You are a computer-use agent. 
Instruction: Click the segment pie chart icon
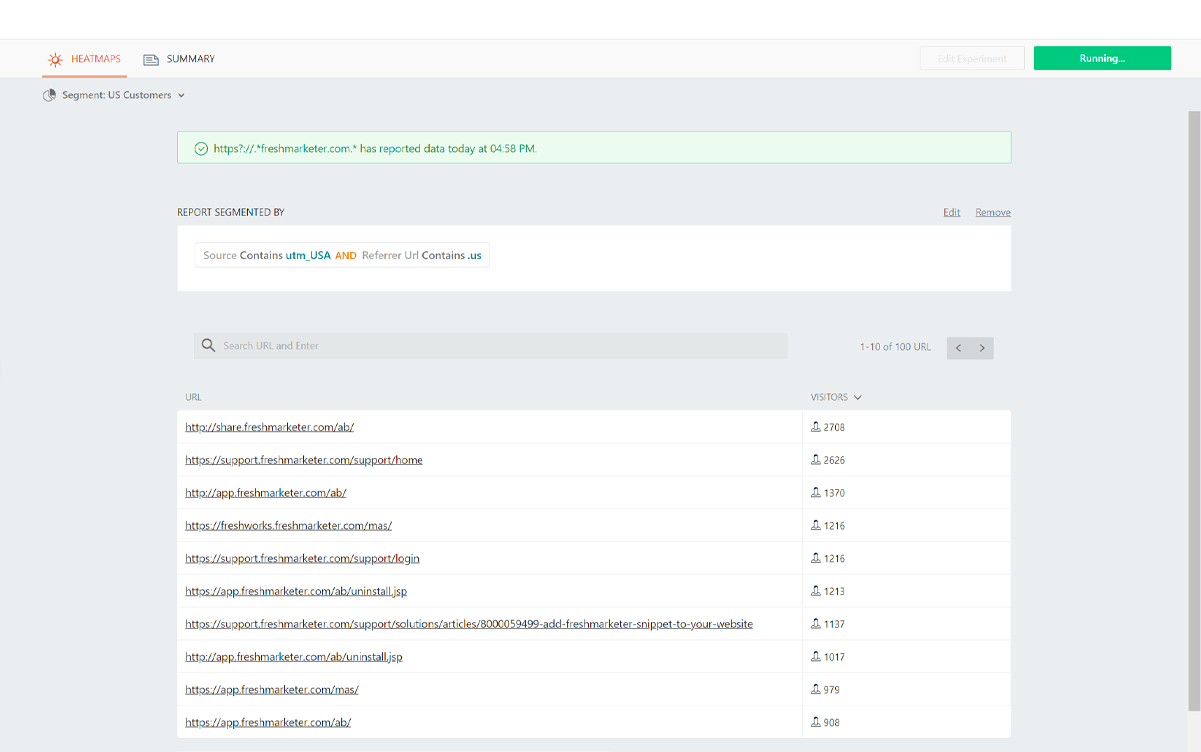(x=49, y=96)
